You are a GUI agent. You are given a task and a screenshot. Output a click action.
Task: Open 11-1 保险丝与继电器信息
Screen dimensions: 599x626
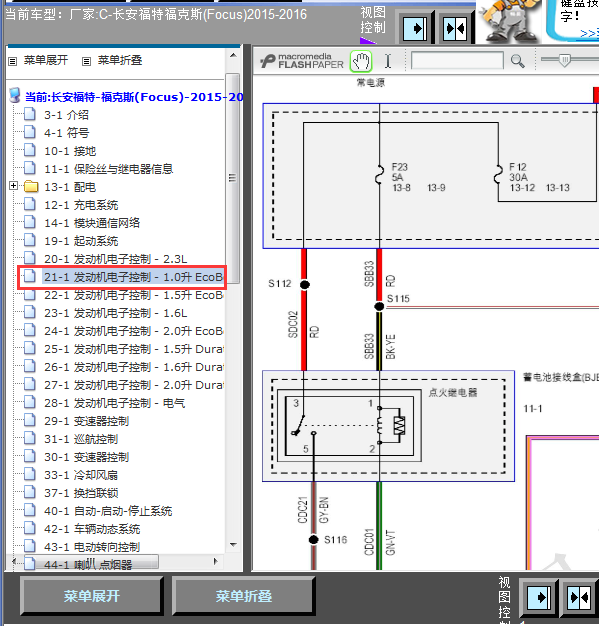pos(108,169)
